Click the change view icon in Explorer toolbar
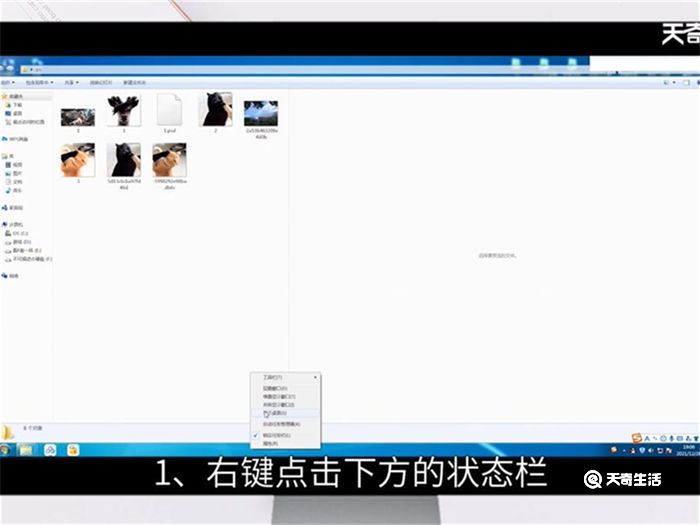700x525 pixels. 666,83
